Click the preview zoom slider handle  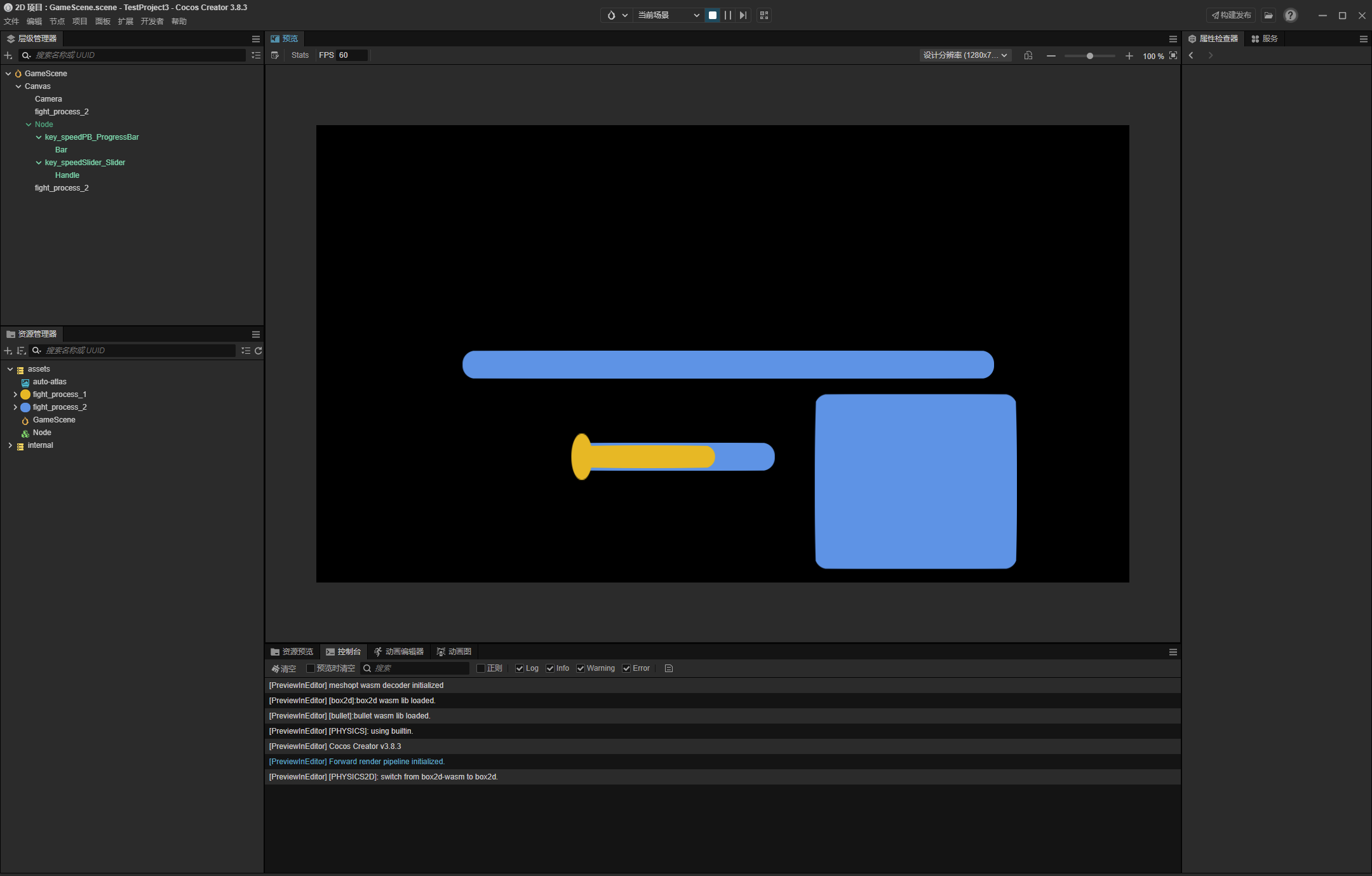pos(1090,56)
